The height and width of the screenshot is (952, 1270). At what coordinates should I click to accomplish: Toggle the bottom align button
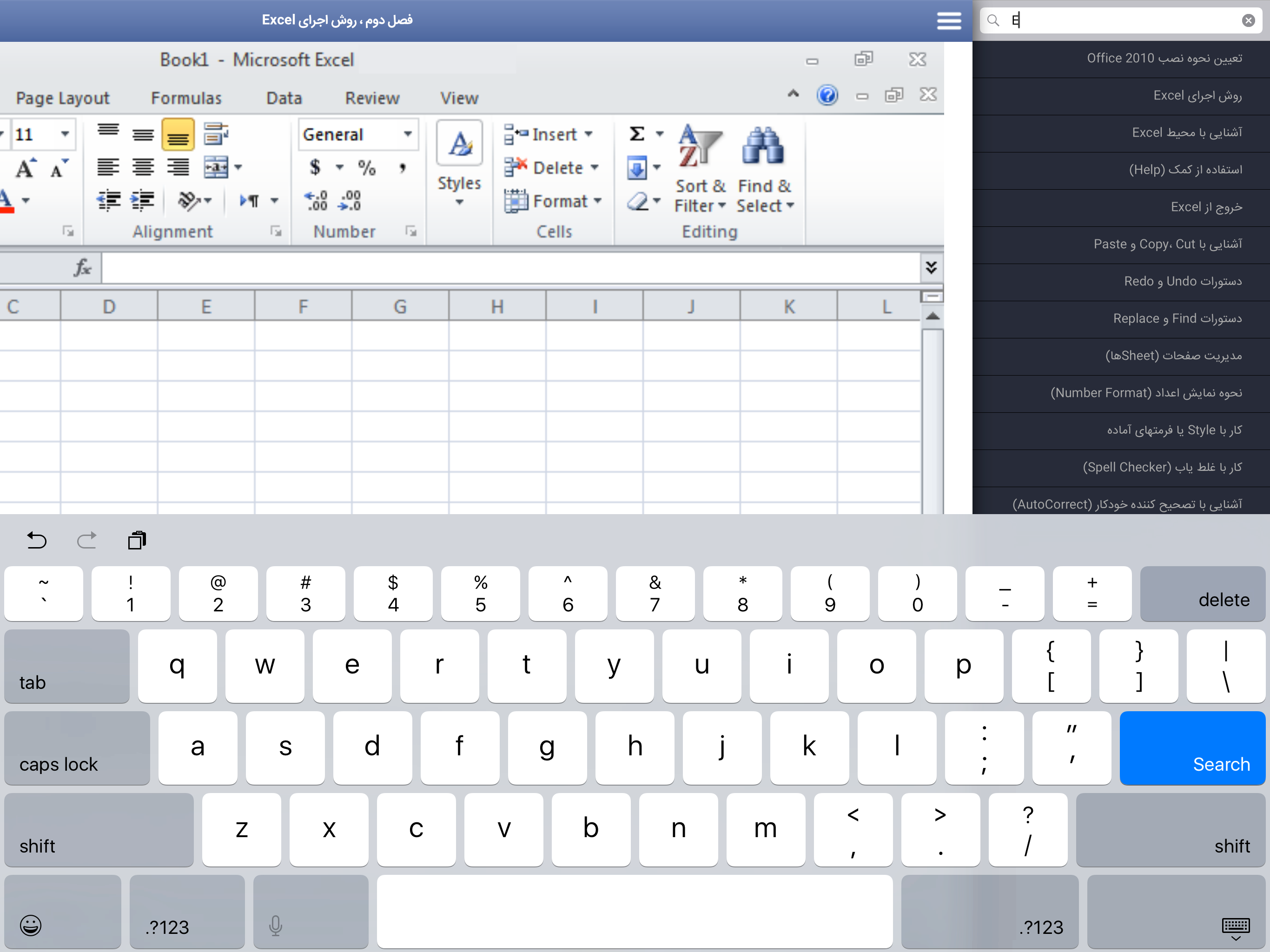(178, 135)
